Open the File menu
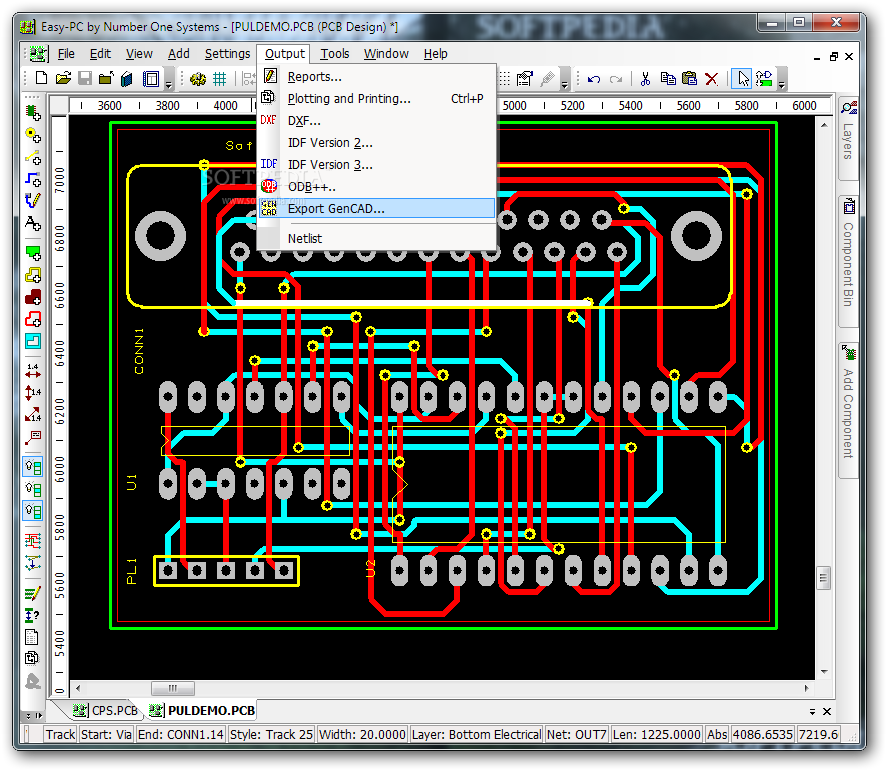Viewport: 887px width, 771px height. click(x=66, y=54)
